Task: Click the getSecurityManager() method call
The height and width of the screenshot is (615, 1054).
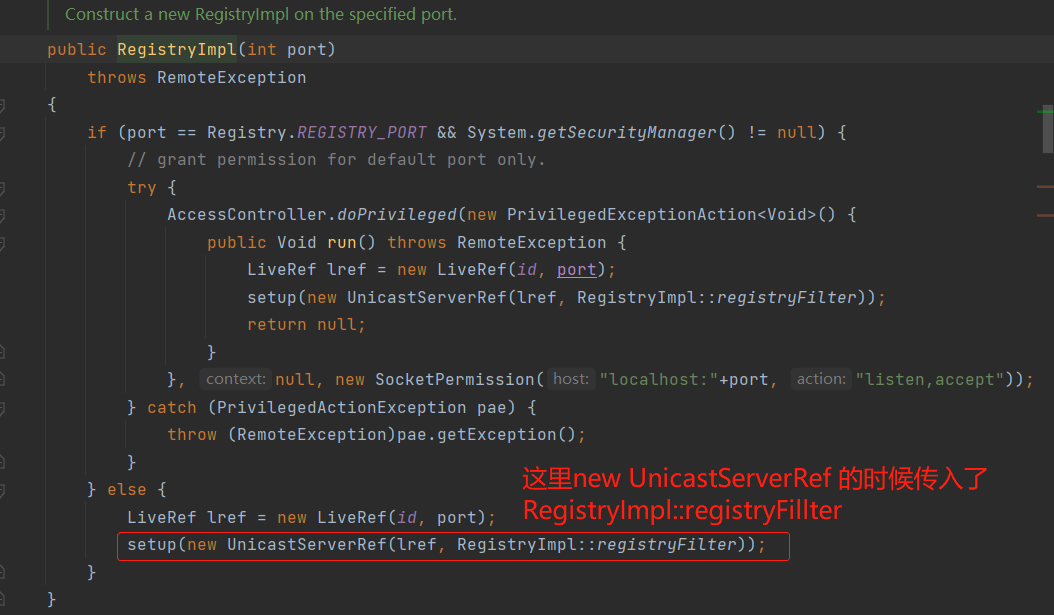Action: point(636,132)
